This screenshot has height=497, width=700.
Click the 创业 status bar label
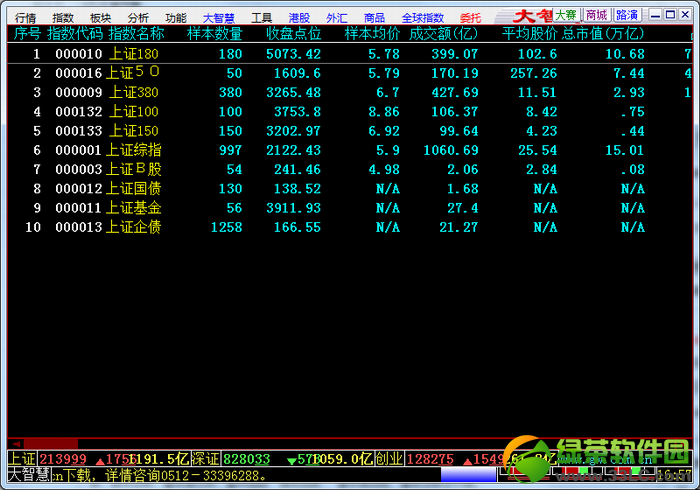pyautogui.click(x=389, y=459)
